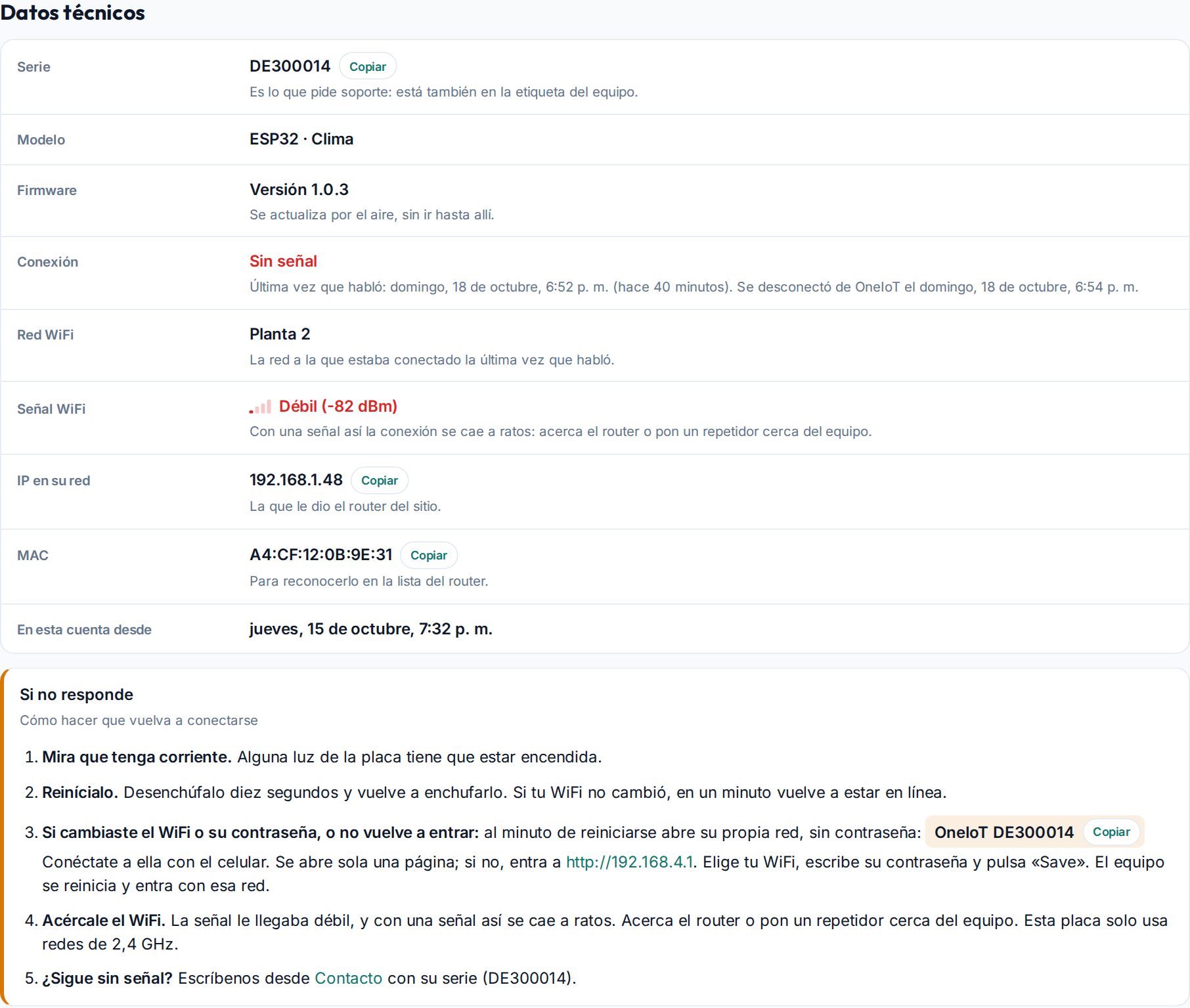Click the weak WiFi signal bars icon
Viewport: 1190px width, 1008px height.
260,407
